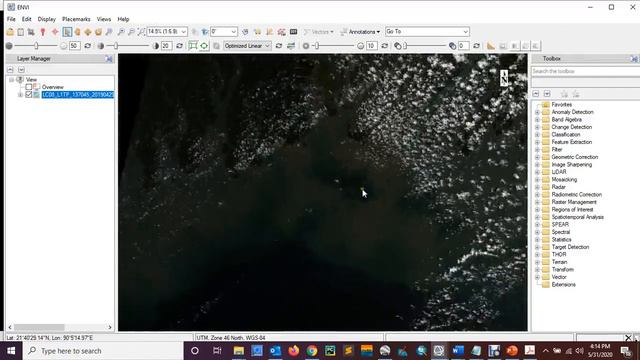Choose the Select arrow tool

[x=67, y=32]
